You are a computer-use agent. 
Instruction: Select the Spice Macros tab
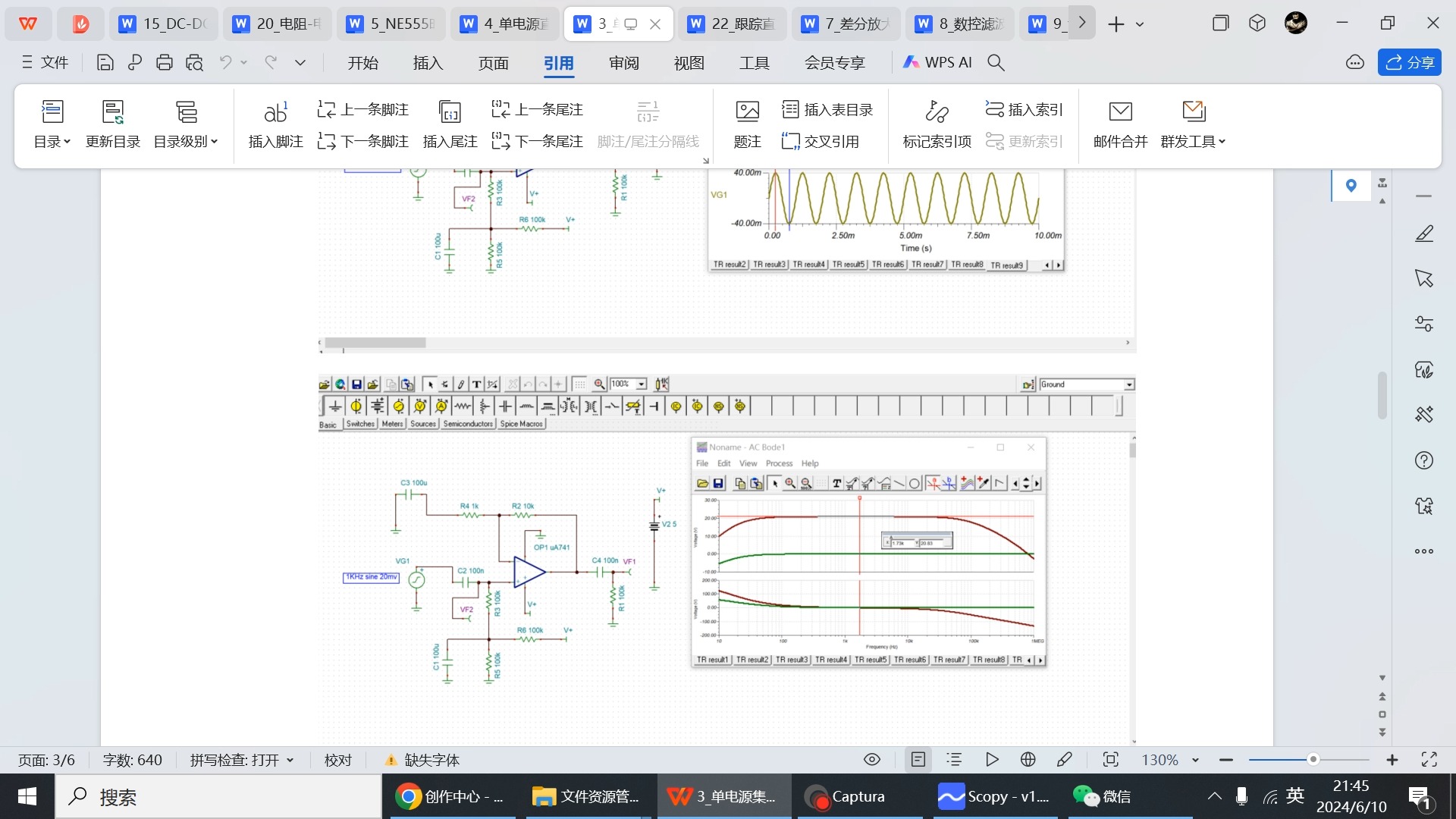pyautogui.click(x=522, y=423)
